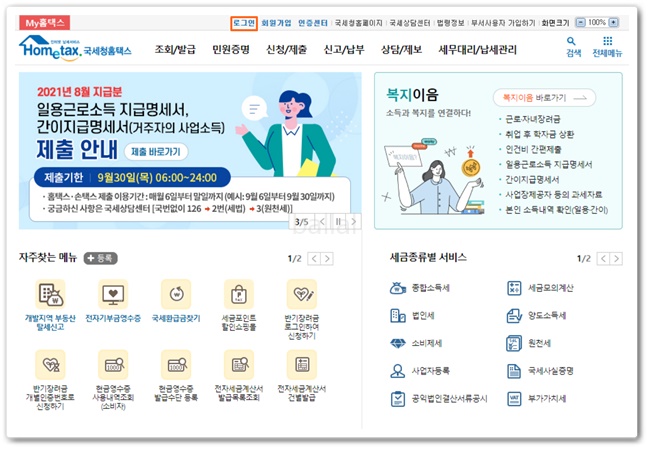Show previous page of 세금종류별 서비스

603,259
